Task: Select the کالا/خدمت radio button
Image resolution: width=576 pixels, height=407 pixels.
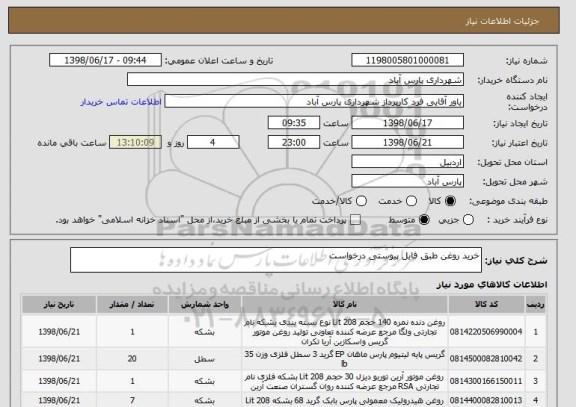Action: 361,201
